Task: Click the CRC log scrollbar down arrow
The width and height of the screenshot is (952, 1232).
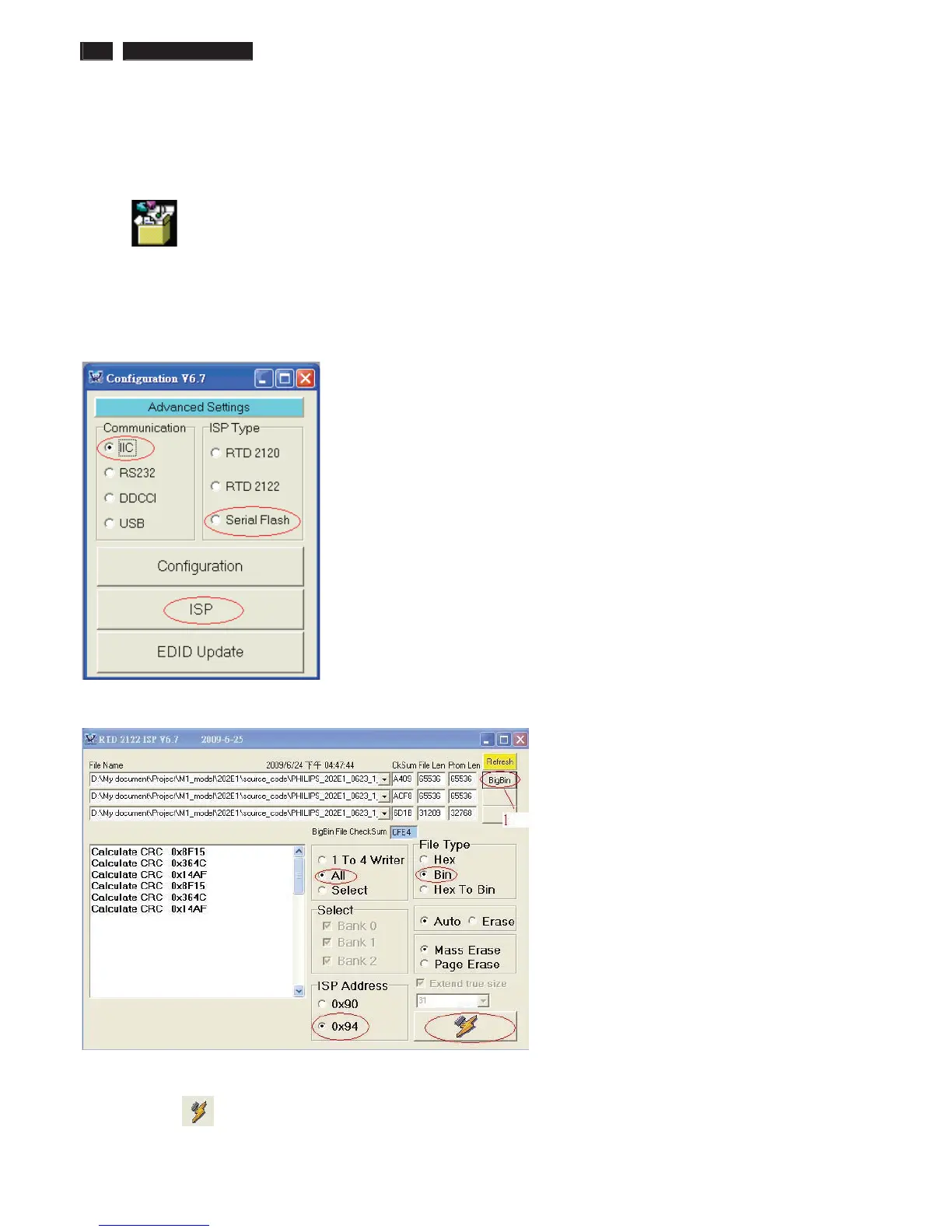Action: [299, 992]
